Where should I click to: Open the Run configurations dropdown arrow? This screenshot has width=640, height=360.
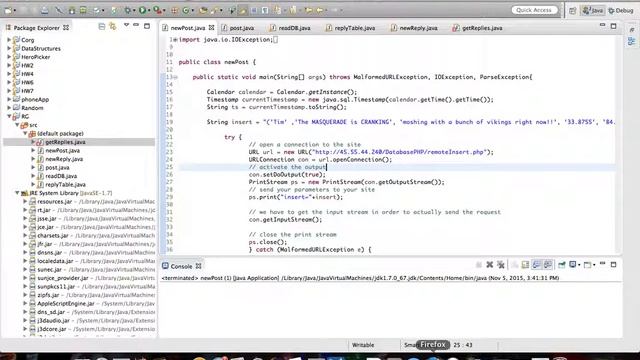[x=149, y=10]
